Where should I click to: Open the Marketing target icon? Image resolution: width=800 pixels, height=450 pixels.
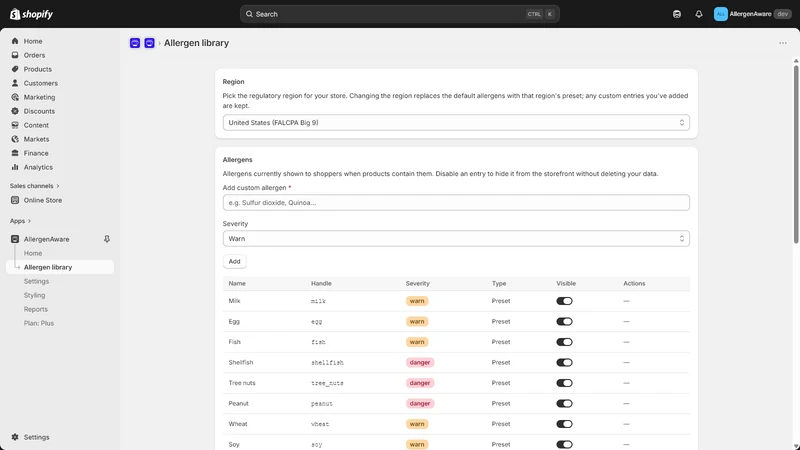click(15, 97)
